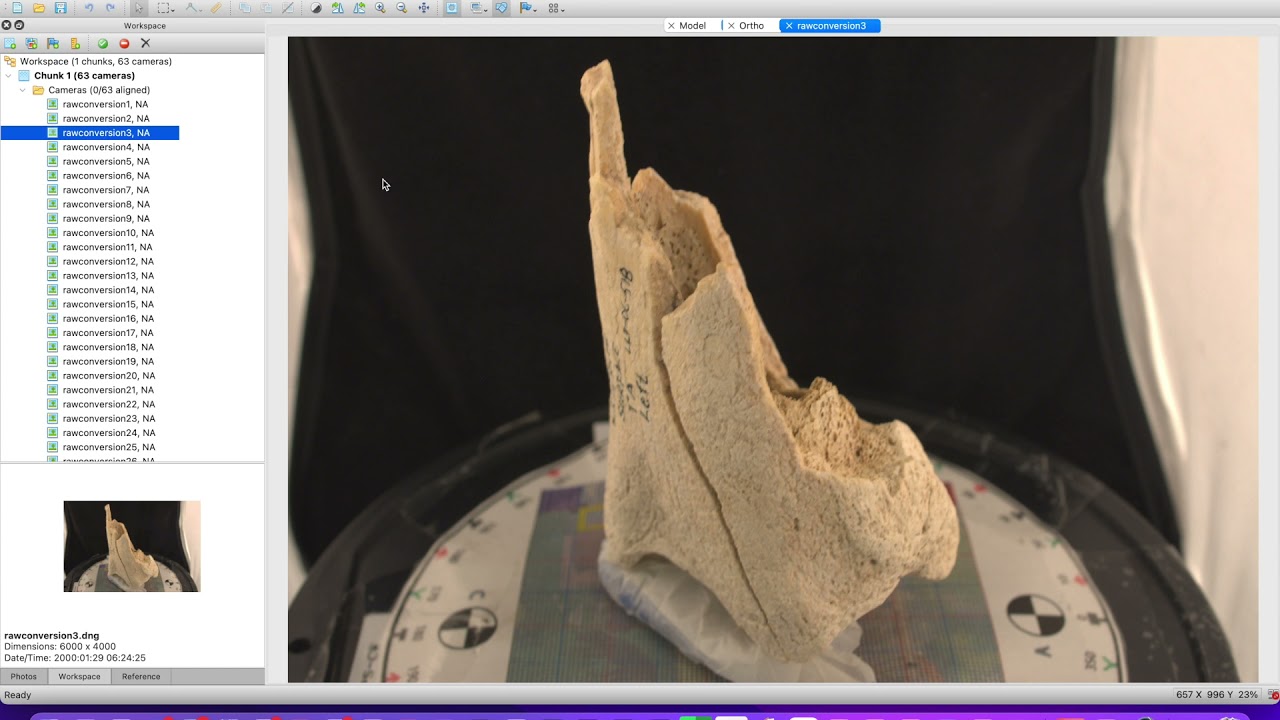Viewport: 1280px width, 720px height.
Task: Select the Navigation arrow tool
Action: [x=139, y=8]
